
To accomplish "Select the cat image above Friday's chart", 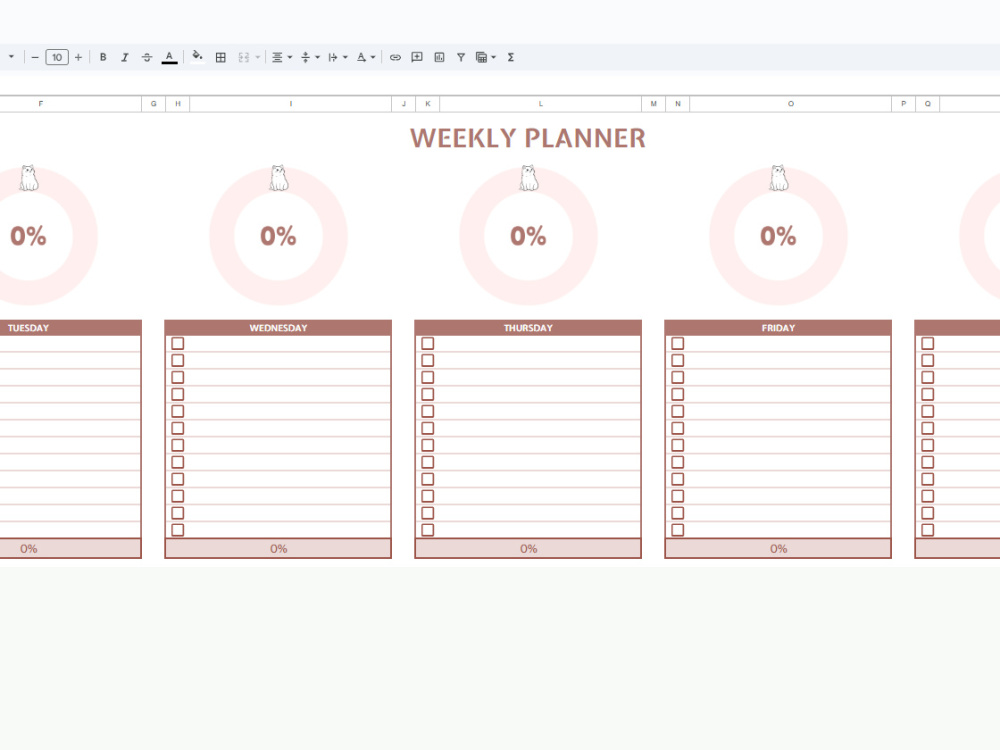I will tap(779, 178).
